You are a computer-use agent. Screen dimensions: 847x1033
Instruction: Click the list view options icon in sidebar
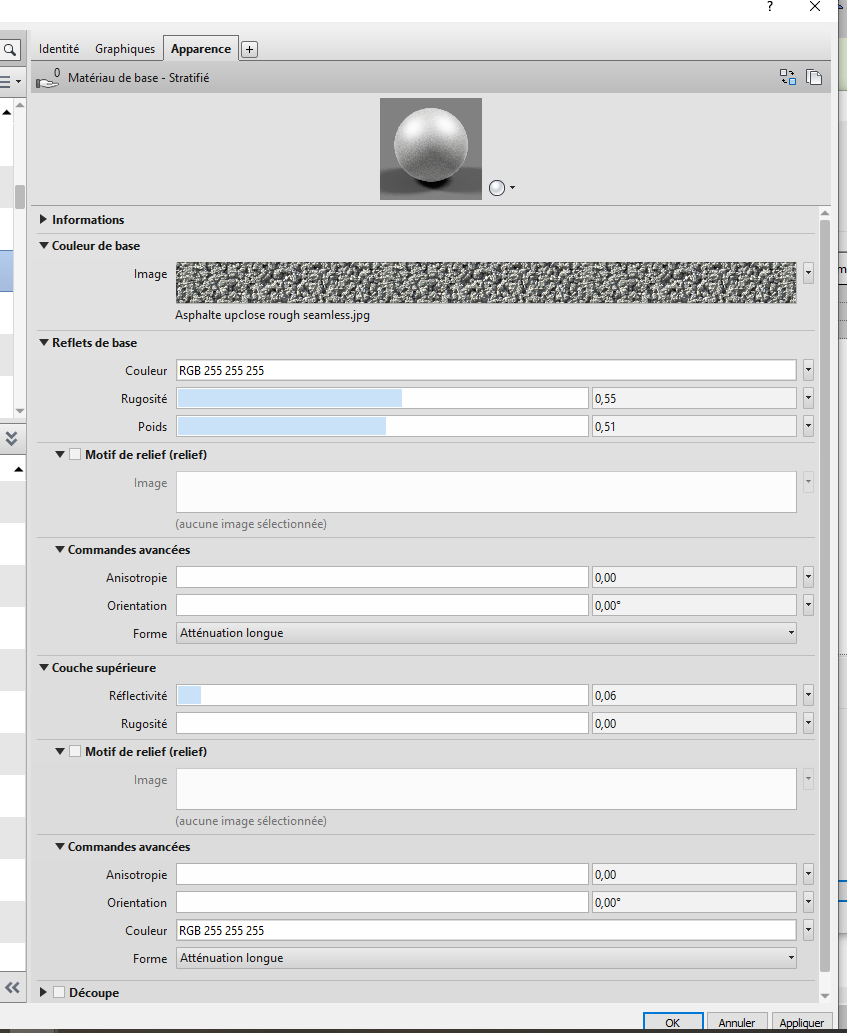coord(10,82)
